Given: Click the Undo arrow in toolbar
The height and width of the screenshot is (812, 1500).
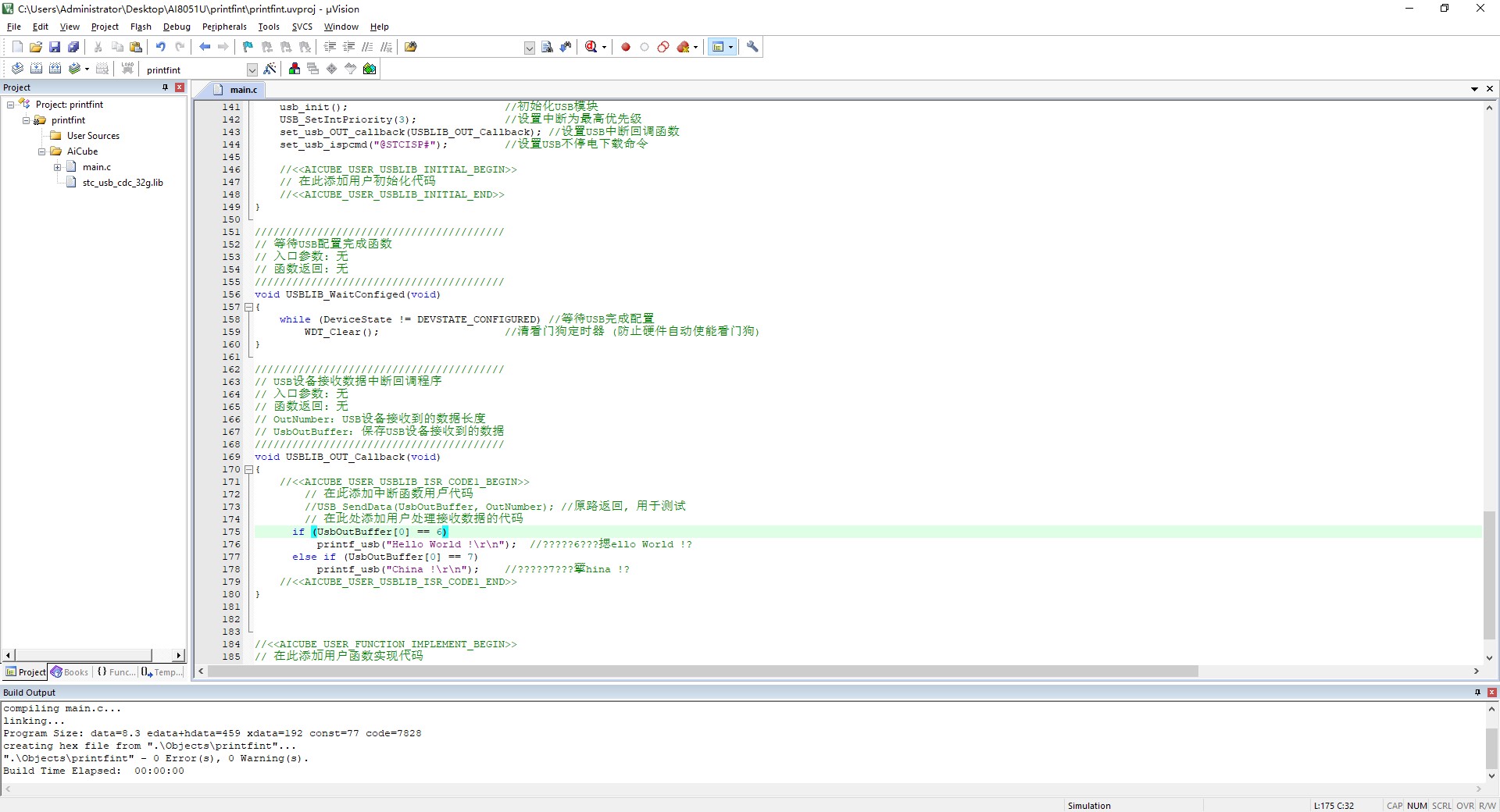Looking at the screenshot, I should (160, 47).
